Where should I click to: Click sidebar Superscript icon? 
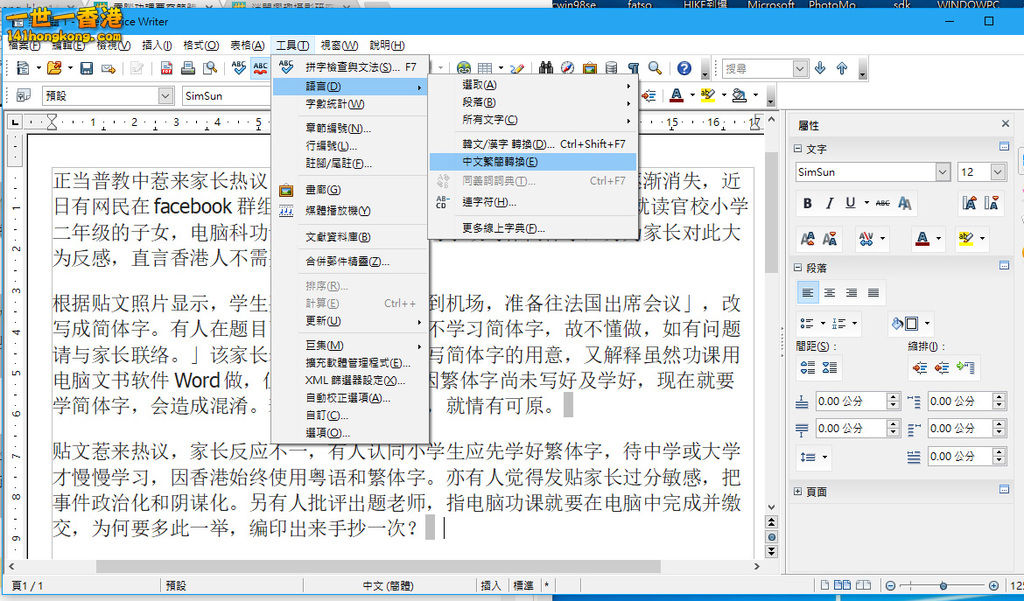click(808, 238)
